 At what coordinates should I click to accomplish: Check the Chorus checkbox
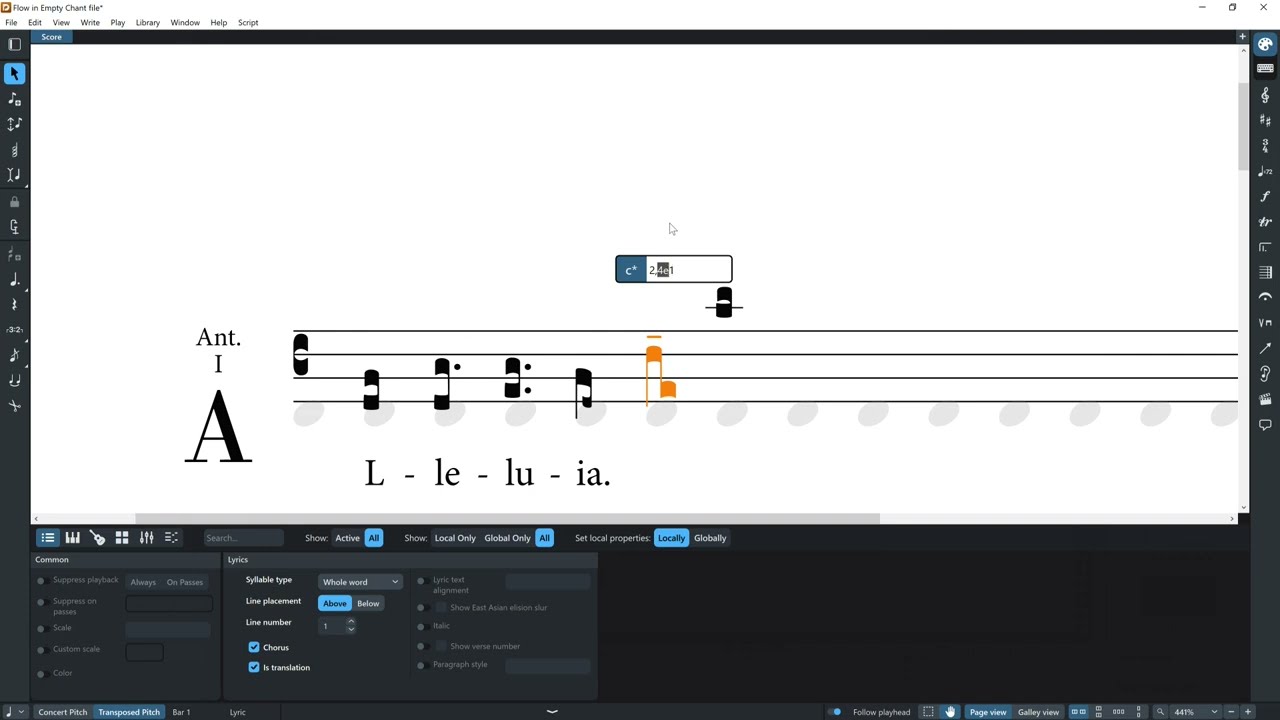[254, 647]
